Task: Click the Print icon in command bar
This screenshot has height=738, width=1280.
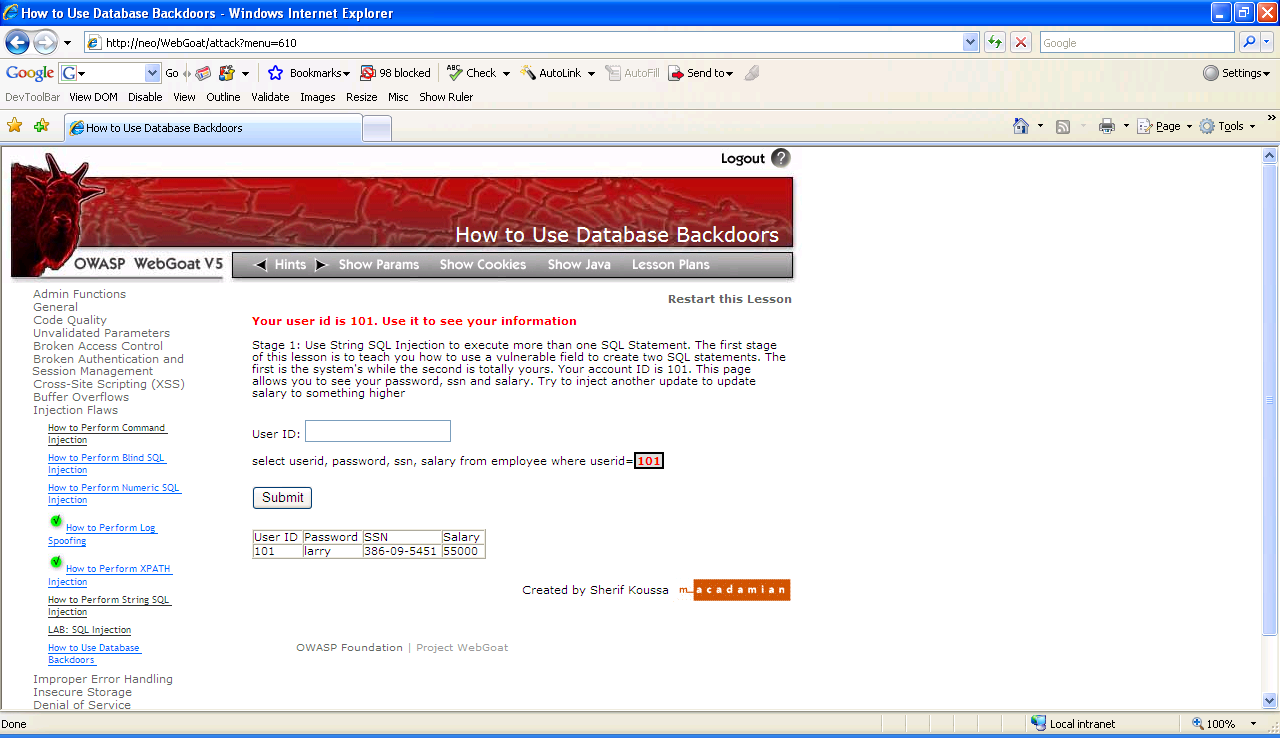Action: (x=1106, y=126)
